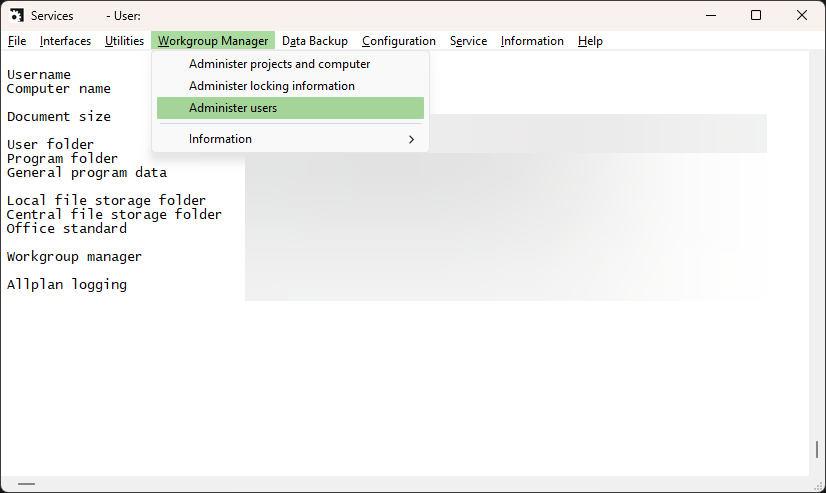Image resolution: width=826 pixels, height=493 pixels.
Task: Open the Service menu
Action: tap(468, 41)
